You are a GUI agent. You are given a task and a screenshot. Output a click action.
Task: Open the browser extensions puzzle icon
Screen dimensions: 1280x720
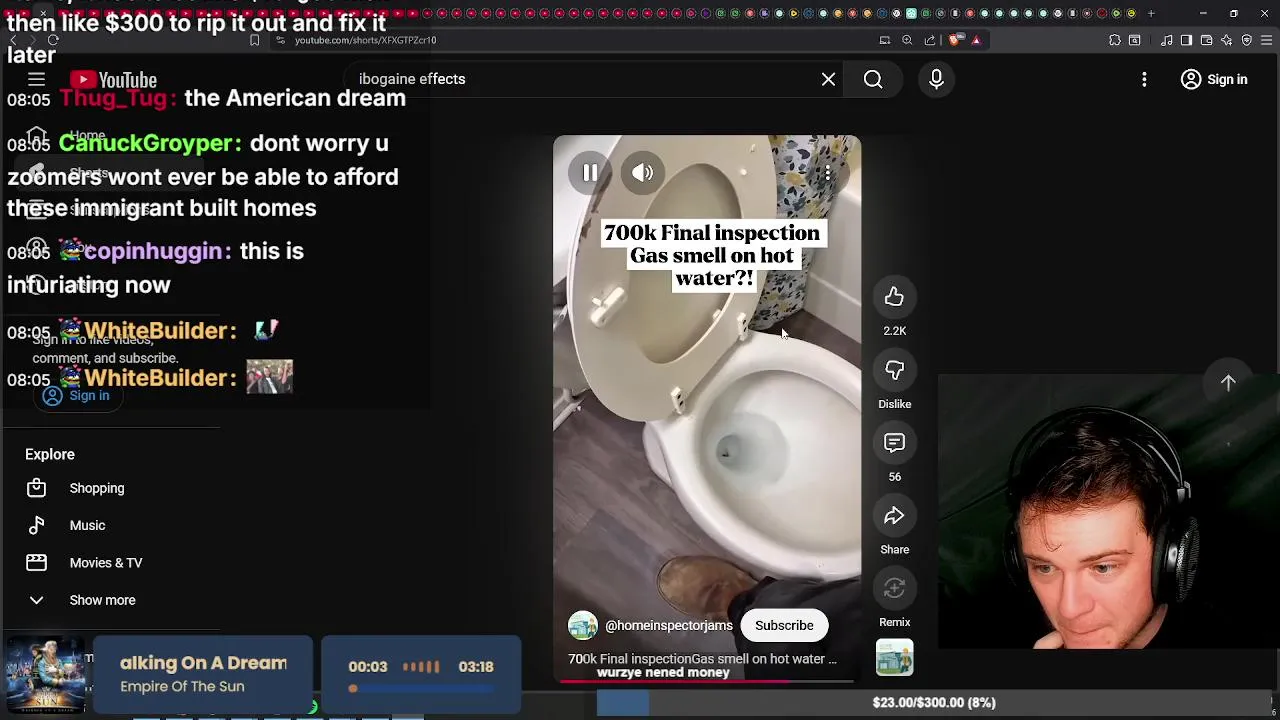point(1115,40)
